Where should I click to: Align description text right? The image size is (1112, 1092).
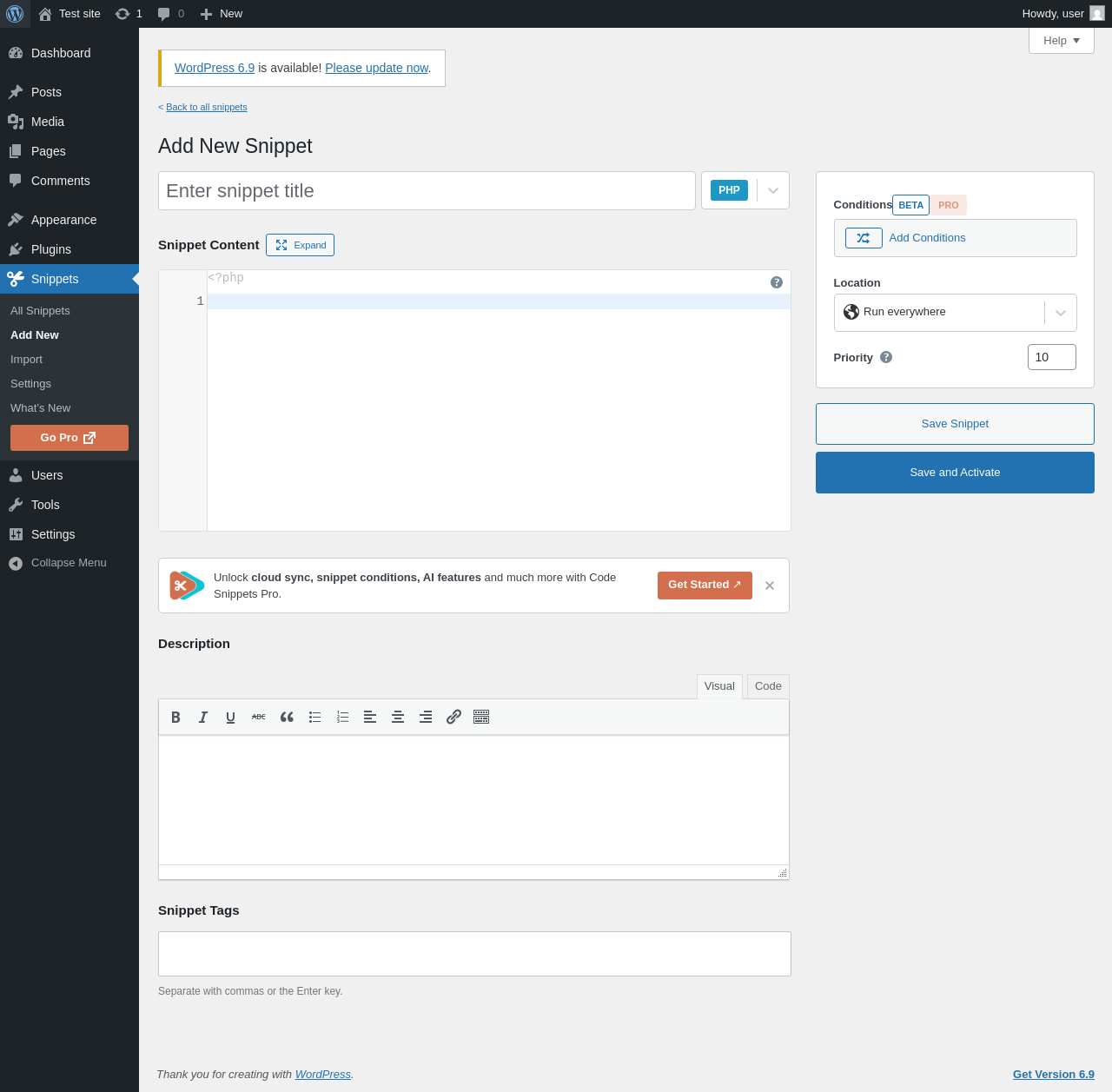(x=426, y=717)
